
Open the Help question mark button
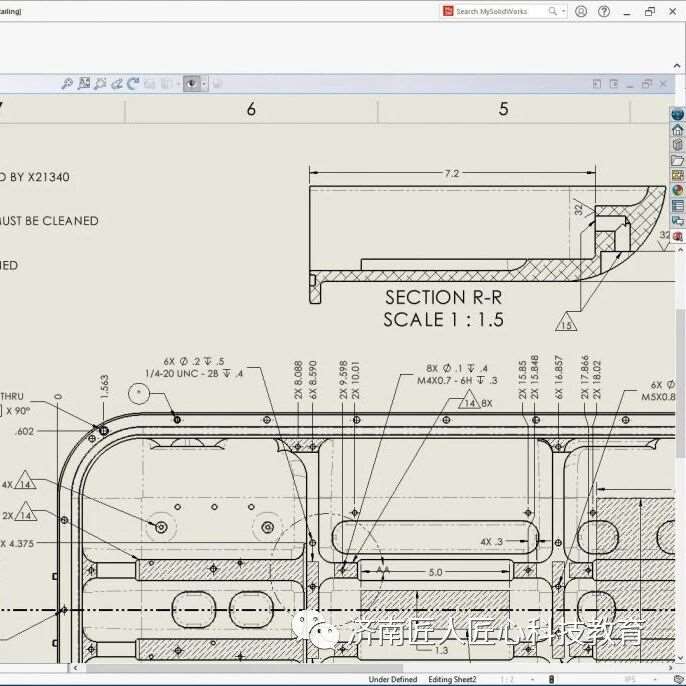tap(604, 11)
